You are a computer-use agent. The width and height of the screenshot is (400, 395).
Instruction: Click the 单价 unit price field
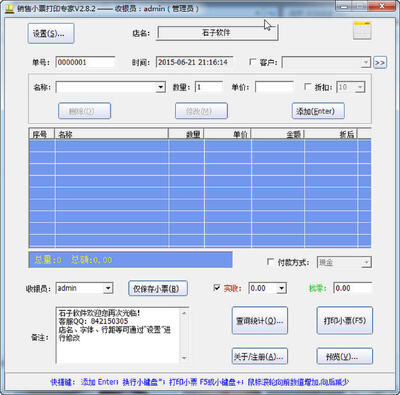(x=274, y=87)
